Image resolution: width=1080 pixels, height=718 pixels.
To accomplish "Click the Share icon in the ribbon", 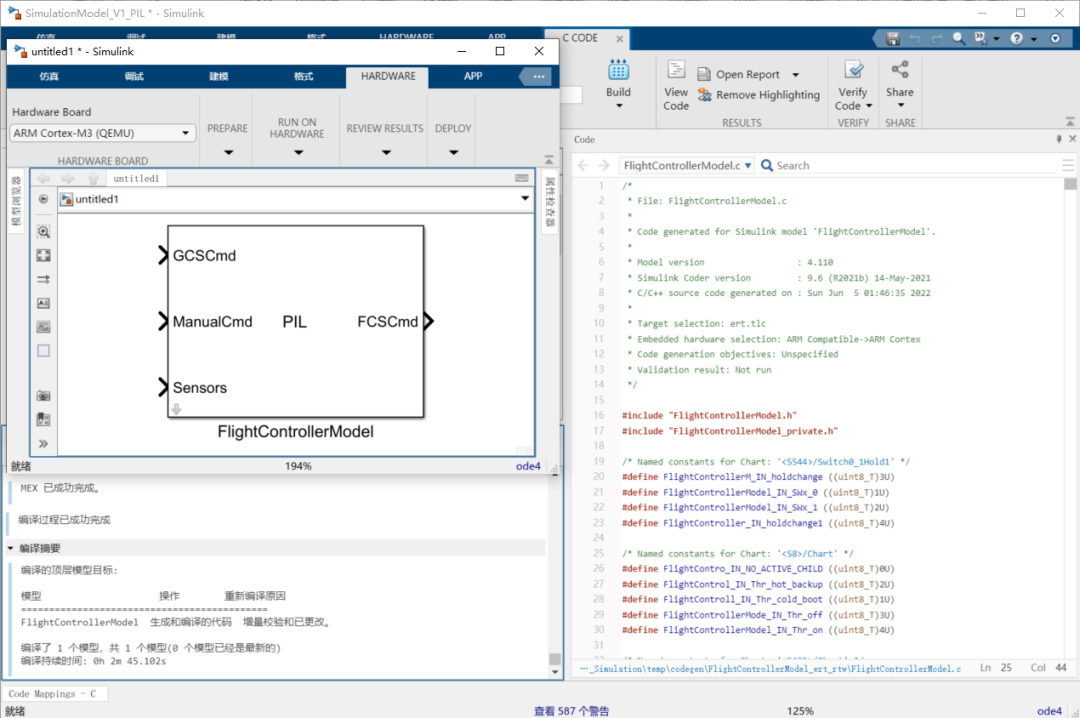I will [x=900, y=69].
